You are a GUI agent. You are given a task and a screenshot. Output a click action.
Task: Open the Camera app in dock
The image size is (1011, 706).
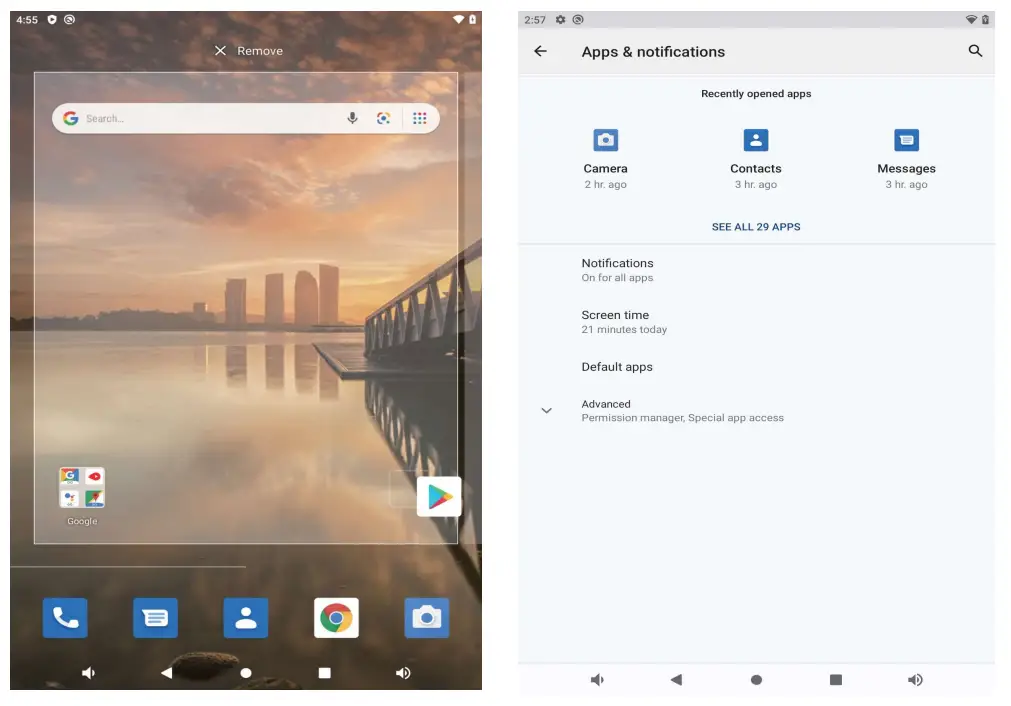click(x=427, y=618)
